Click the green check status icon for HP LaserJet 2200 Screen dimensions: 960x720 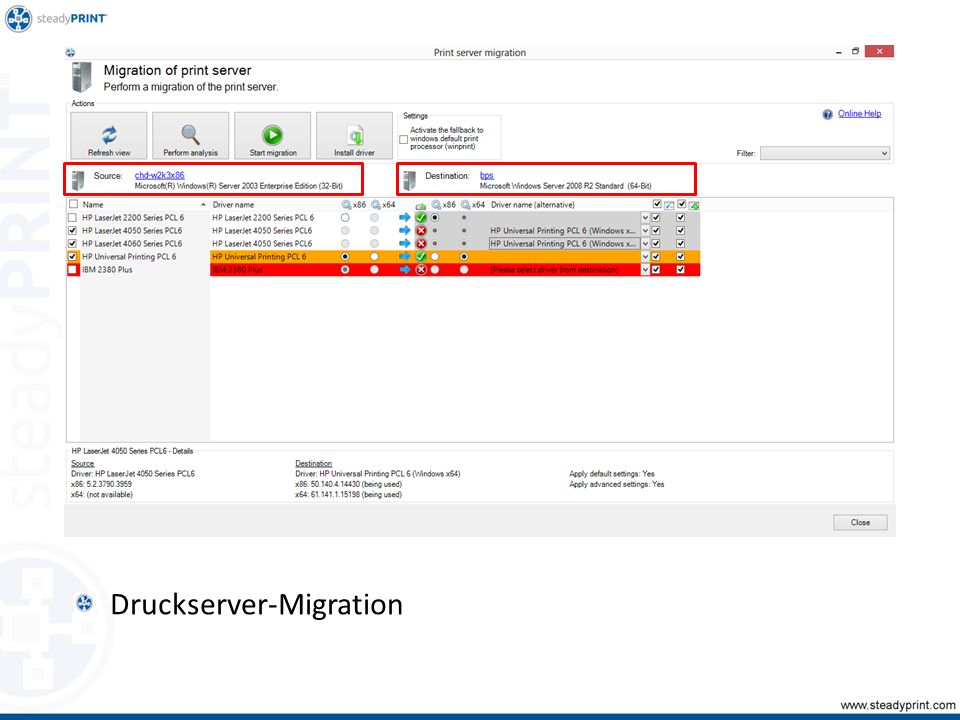(421, 217)
